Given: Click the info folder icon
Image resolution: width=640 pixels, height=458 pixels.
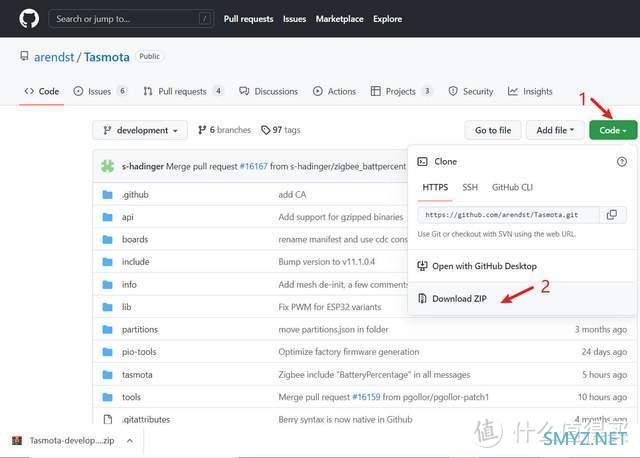Looking at the screenshot, I should pos(107,285).
